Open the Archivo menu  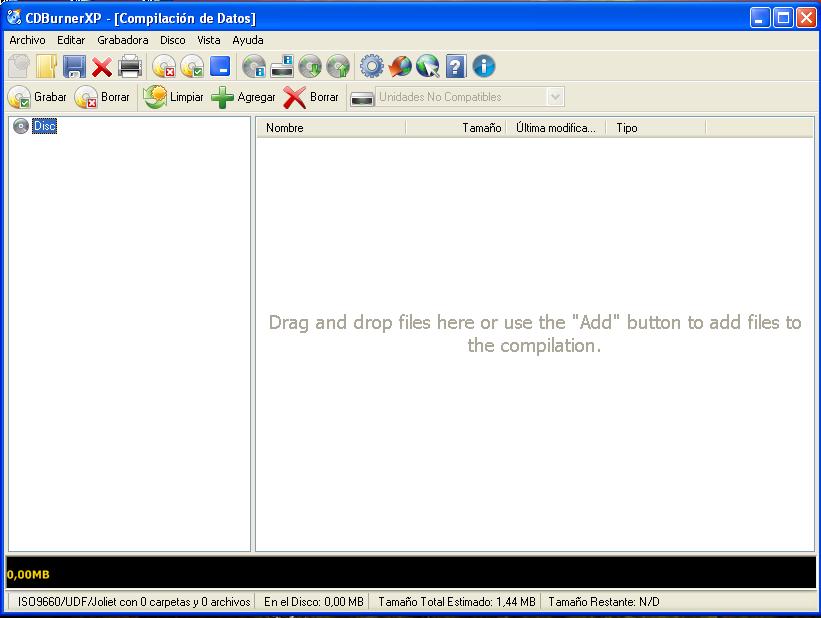point(27,40)
